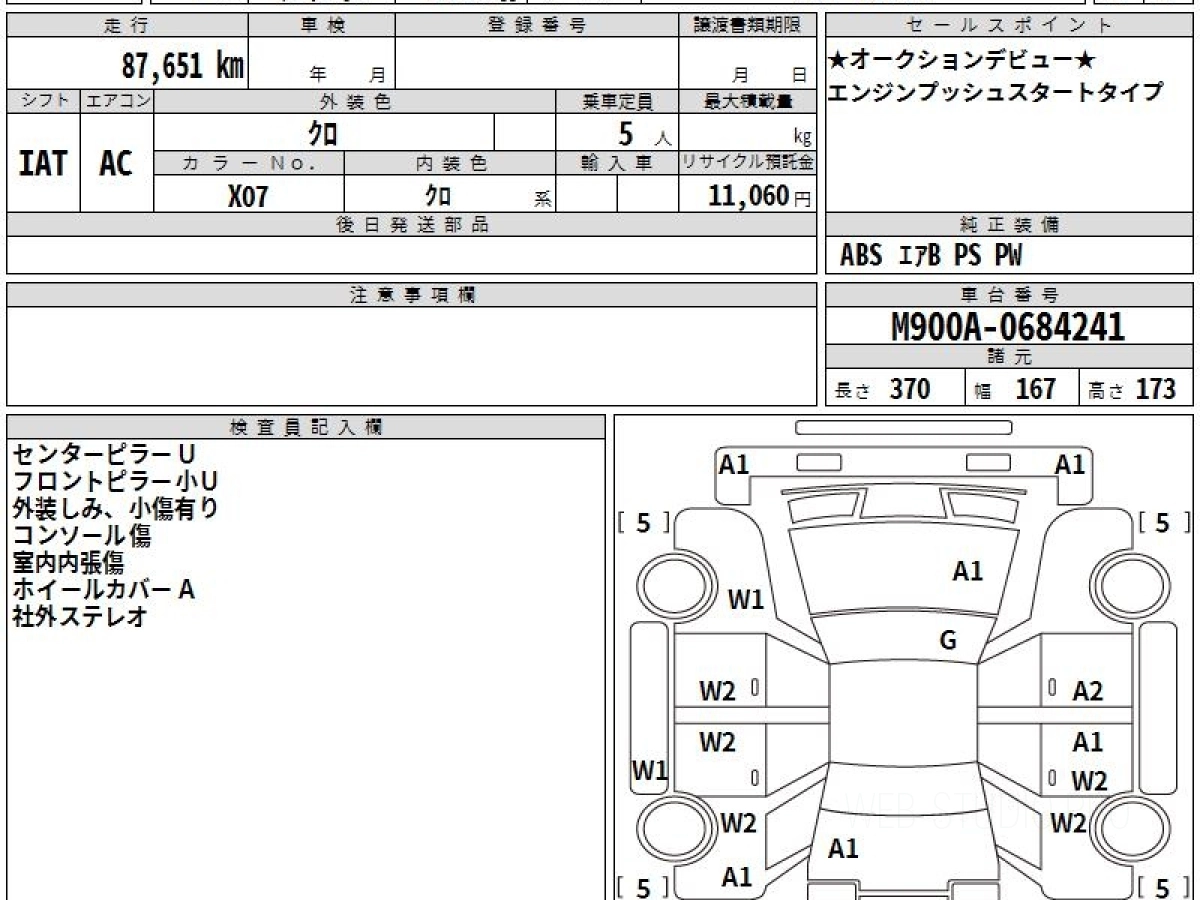Click the IAT shift value
Viewport: 1200px width, 900px height.
coord(43,163)
